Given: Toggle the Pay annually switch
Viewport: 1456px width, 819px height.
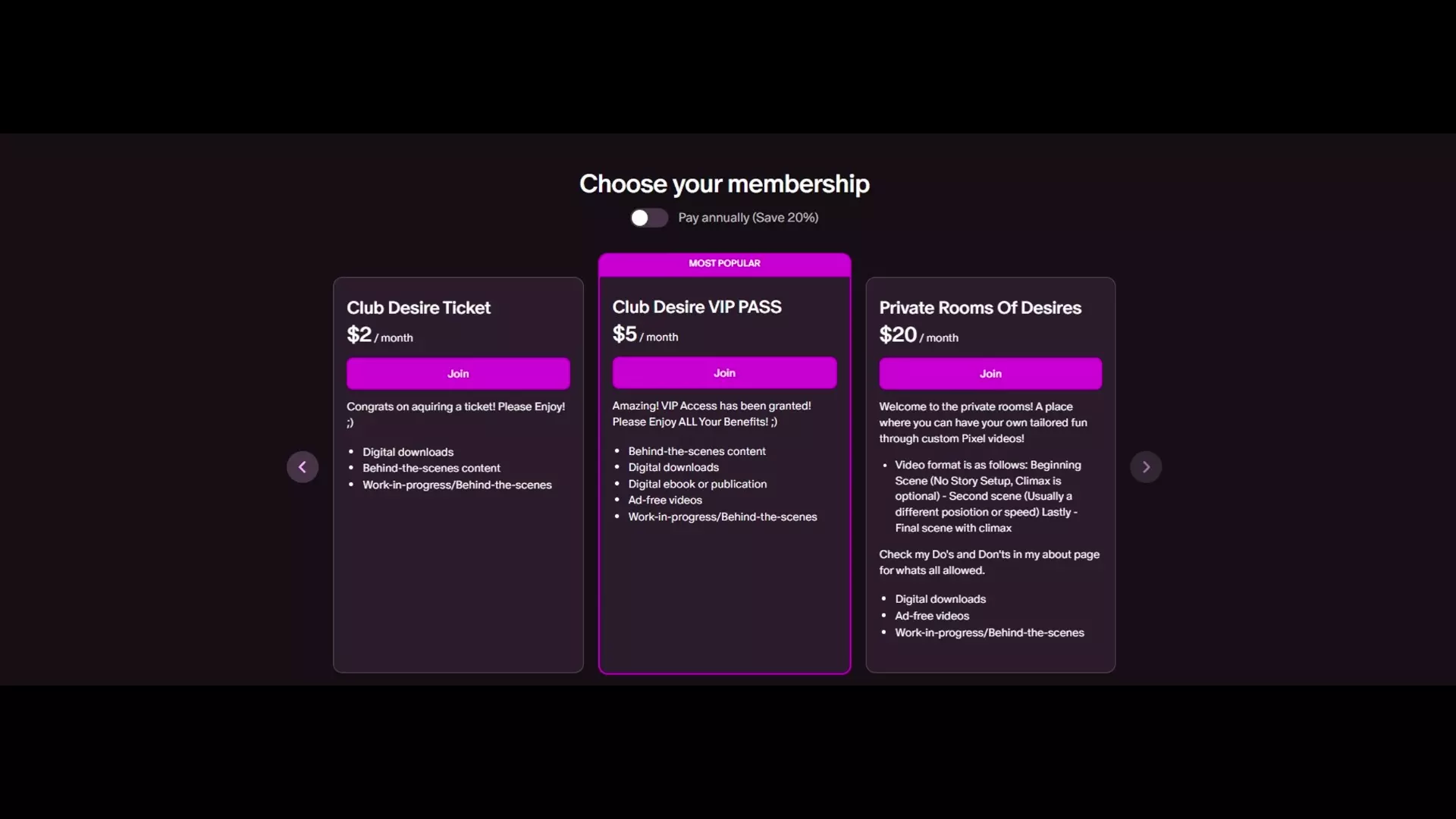Looking at the screenshot, I should pos(648,218).
